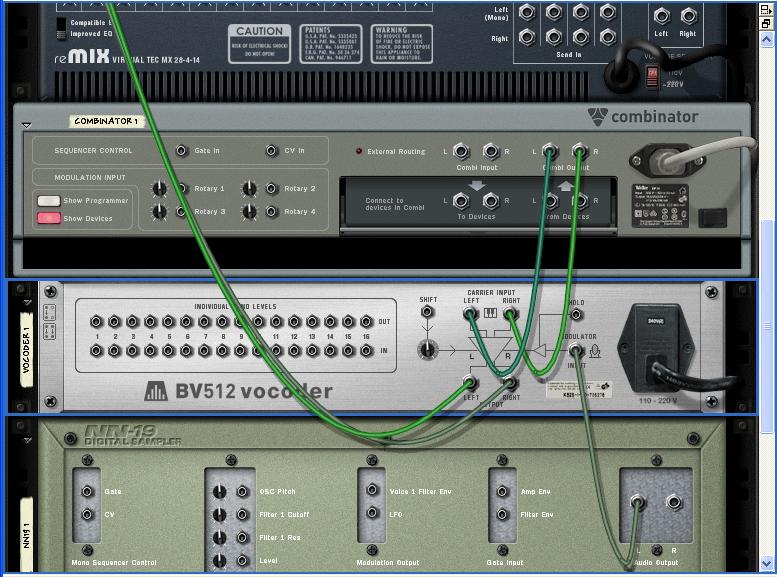The width and height of the screenshot is (777, 577).
Task: Click band level IN jack 13
Action: [x=312, y=351]
